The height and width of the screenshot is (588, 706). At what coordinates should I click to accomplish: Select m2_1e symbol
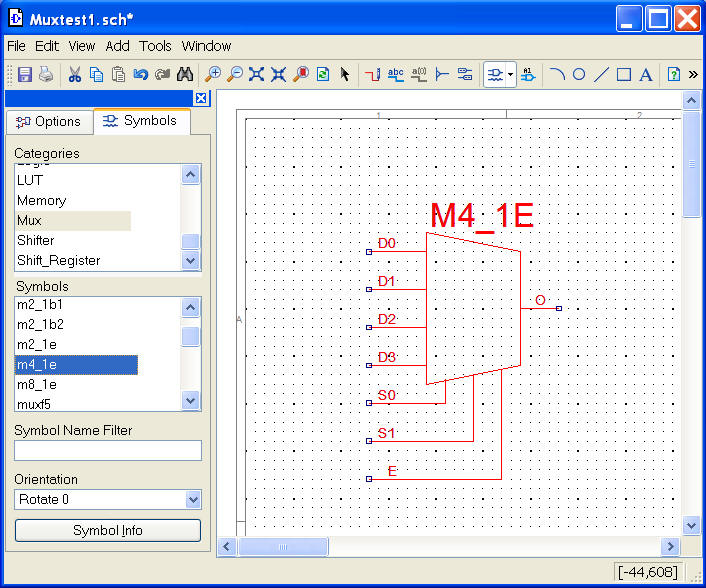pyautogui.click(x=36, y=345)
